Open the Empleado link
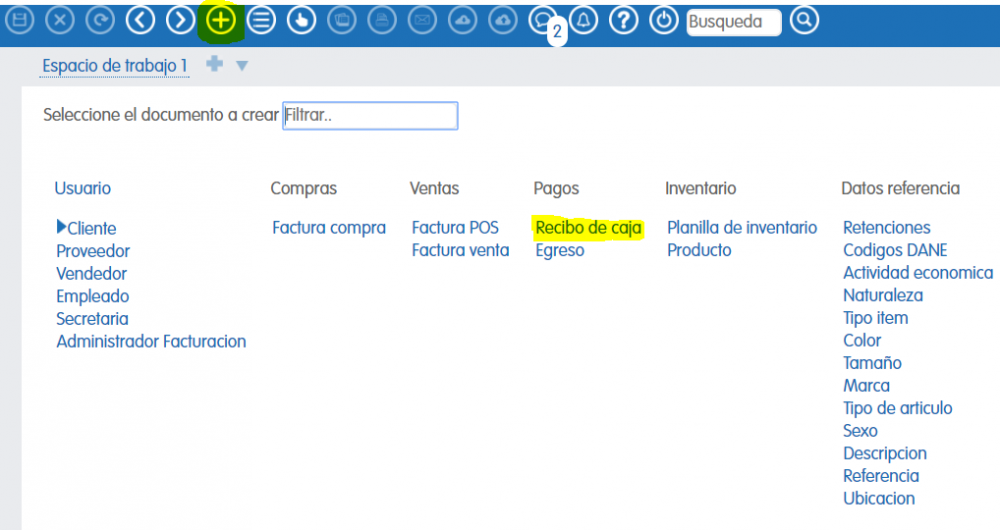 [x=93, y=296]
